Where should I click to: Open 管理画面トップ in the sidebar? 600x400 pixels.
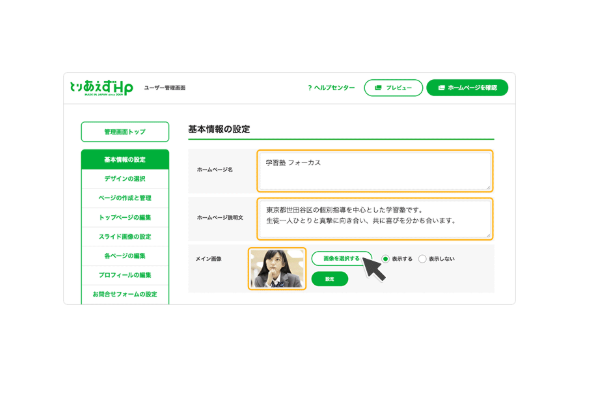coord(125,131)
